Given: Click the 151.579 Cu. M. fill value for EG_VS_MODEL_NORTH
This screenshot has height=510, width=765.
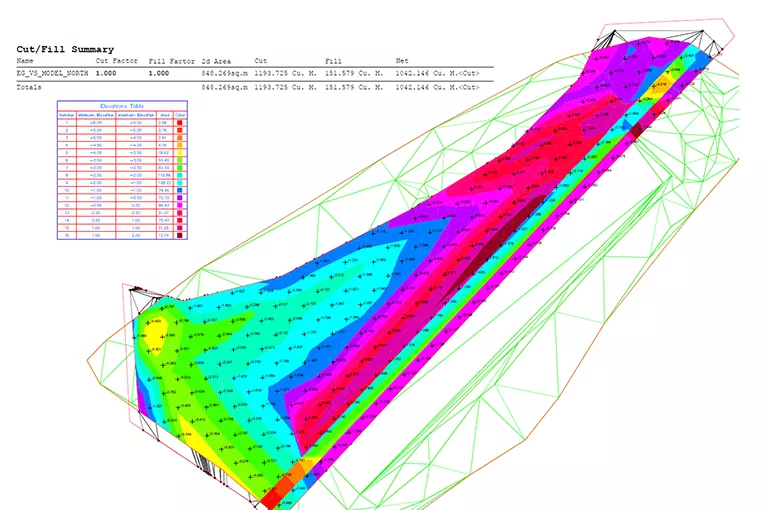Looking at the screenshot, I should tap(353, 73).
